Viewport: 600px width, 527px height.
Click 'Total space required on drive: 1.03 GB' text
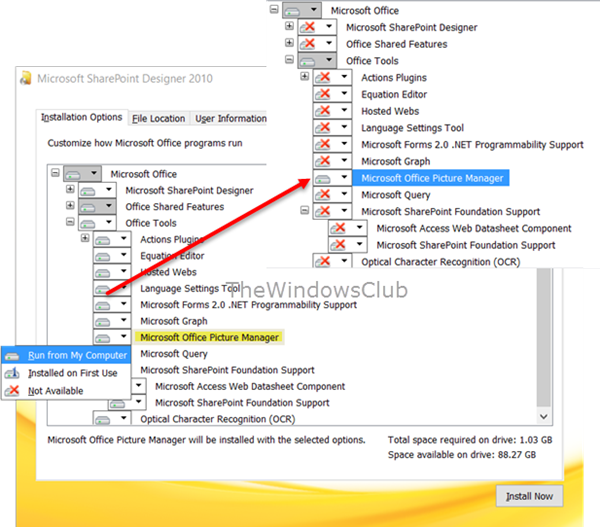470,440
